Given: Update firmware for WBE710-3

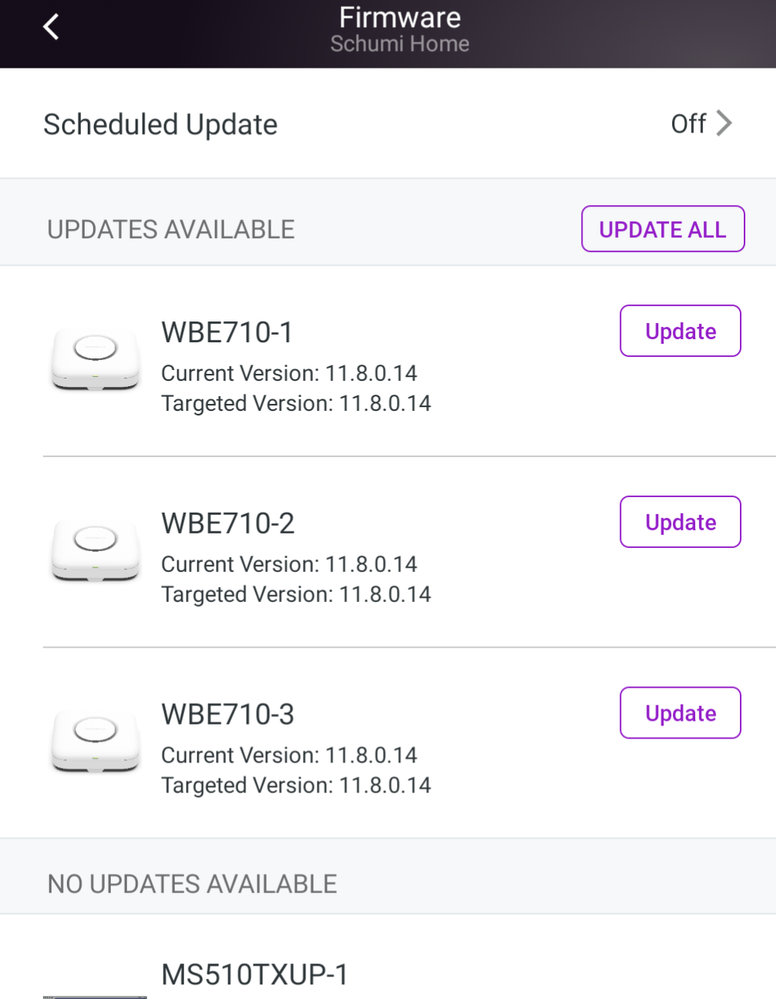Looking at the screenshot, I should (x=680, y=713).
